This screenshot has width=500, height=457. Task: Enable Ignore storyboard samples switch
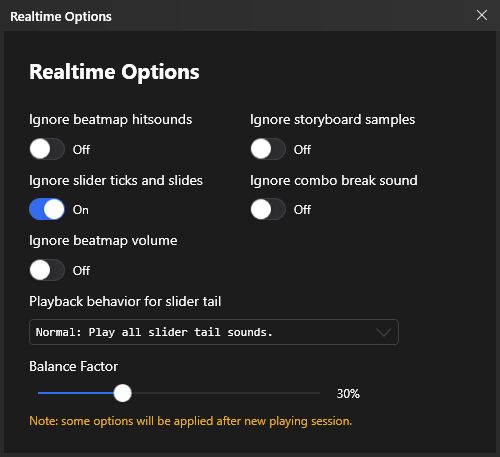click(x=268, y=149)
